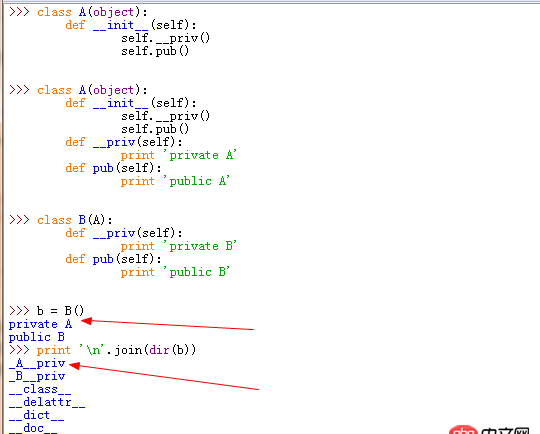Click the '__class__' output entry

(x=40, y=389)
